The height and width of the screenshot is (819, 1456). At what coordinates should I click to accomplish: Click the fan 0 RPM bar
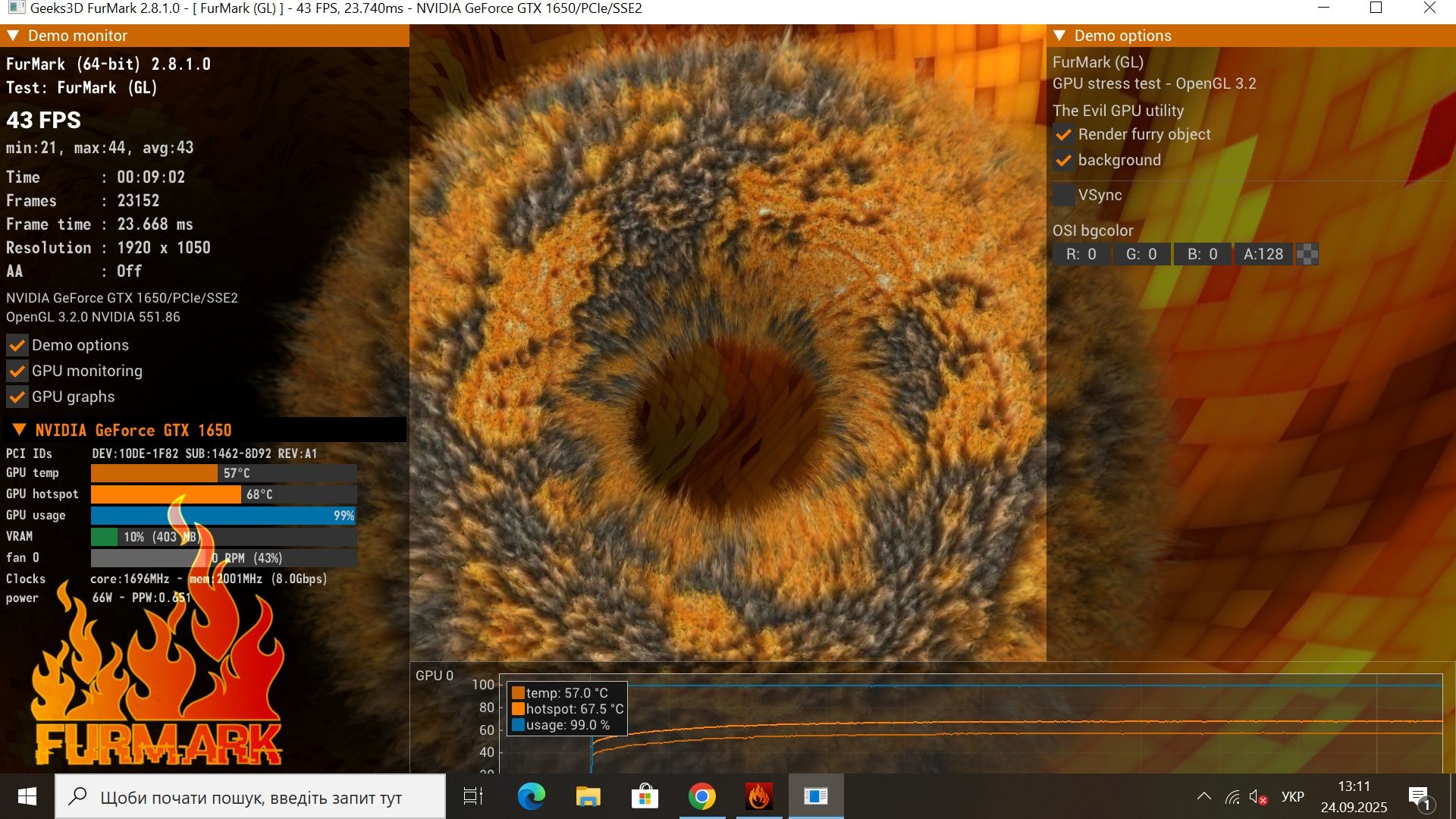[224, 558]
